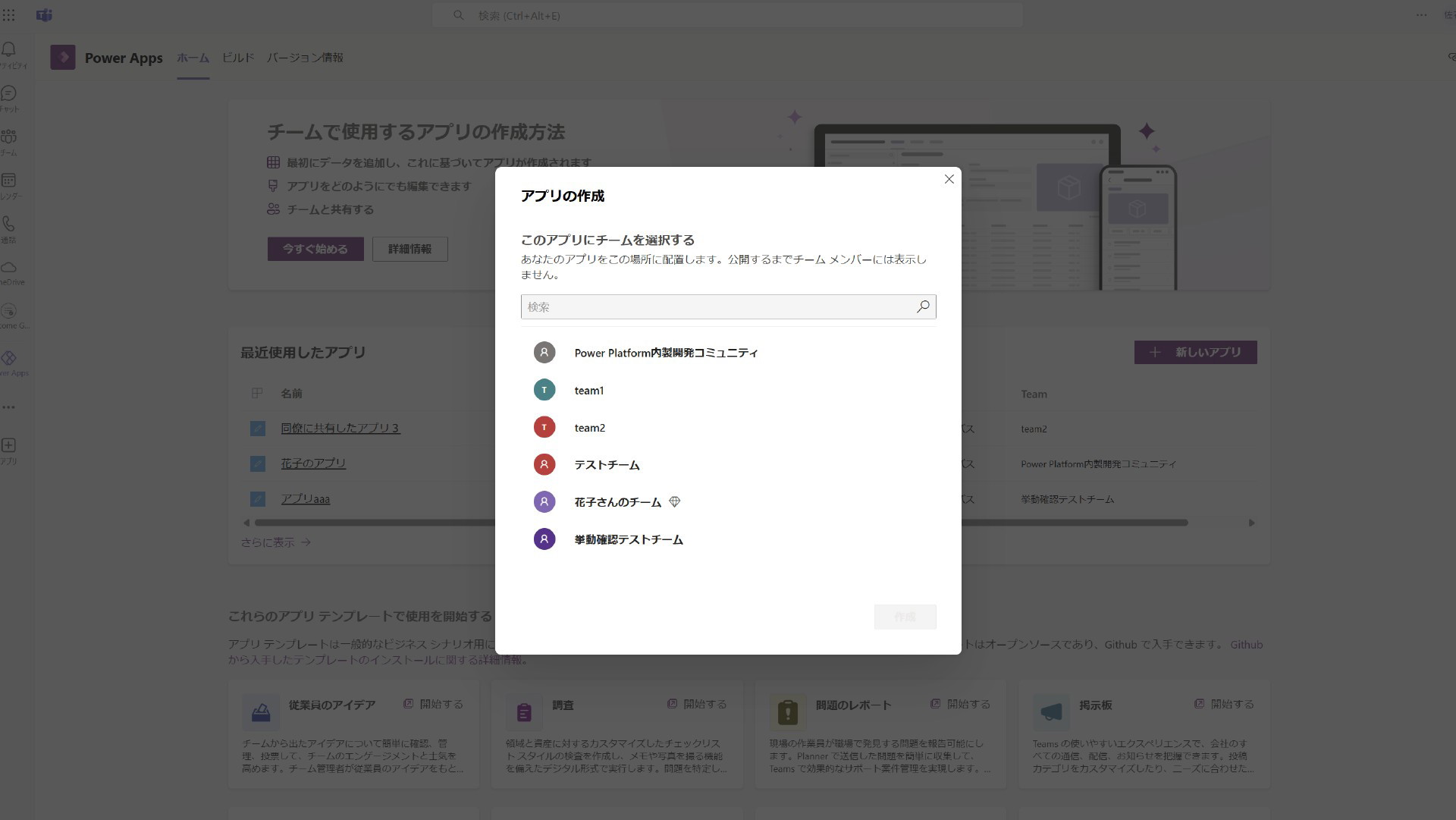Click 開始する on 従業員のアイデア template

[433, 704]
